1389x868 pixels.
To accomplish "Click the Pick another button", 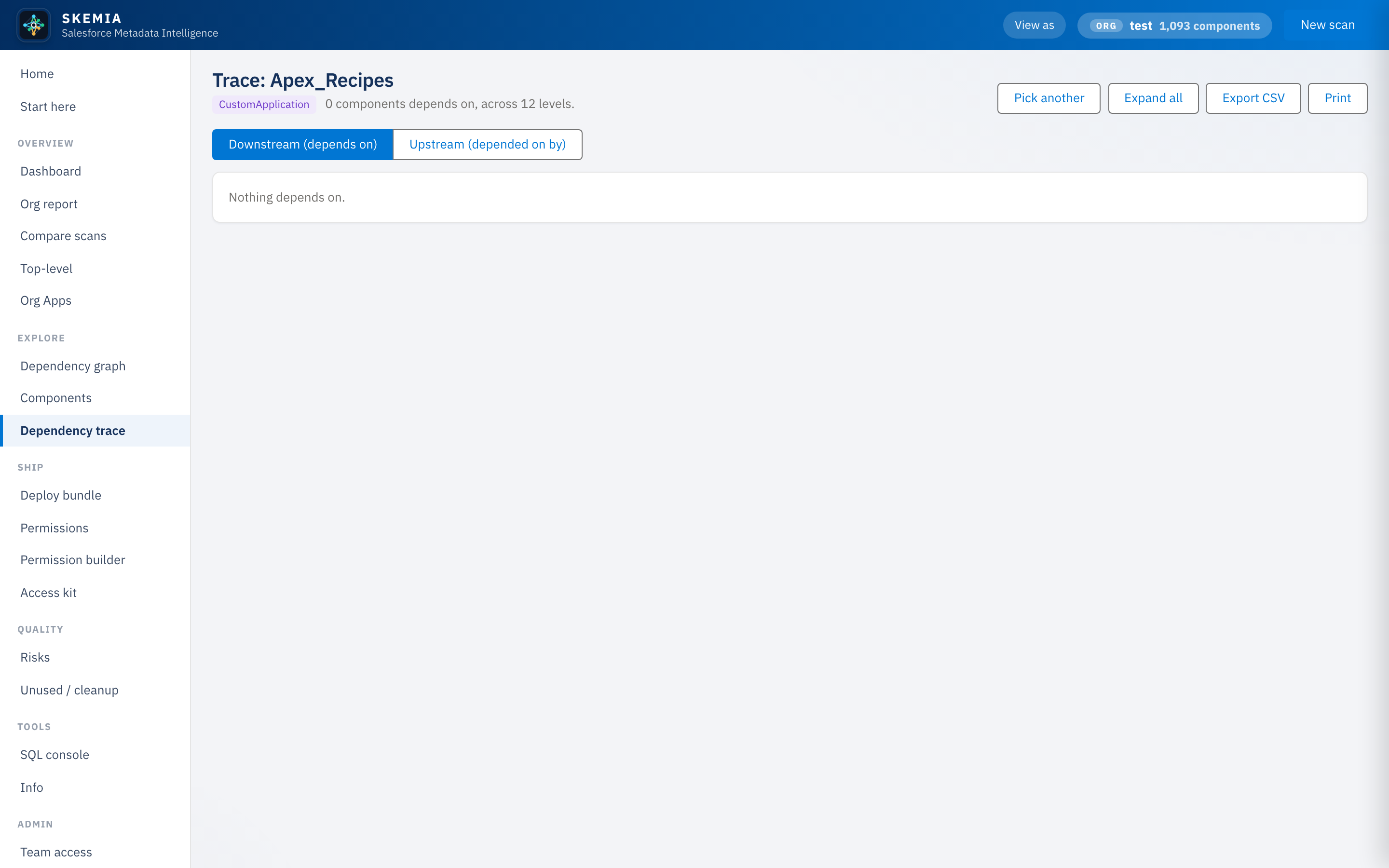I will point(1049,98).
